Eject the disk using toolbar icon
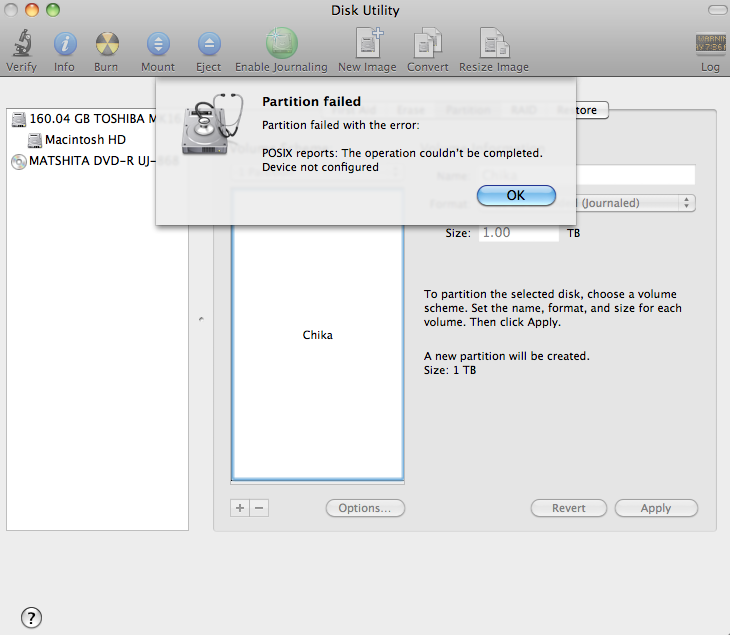This screenshot has width=730, height=635. pos(209,44)
